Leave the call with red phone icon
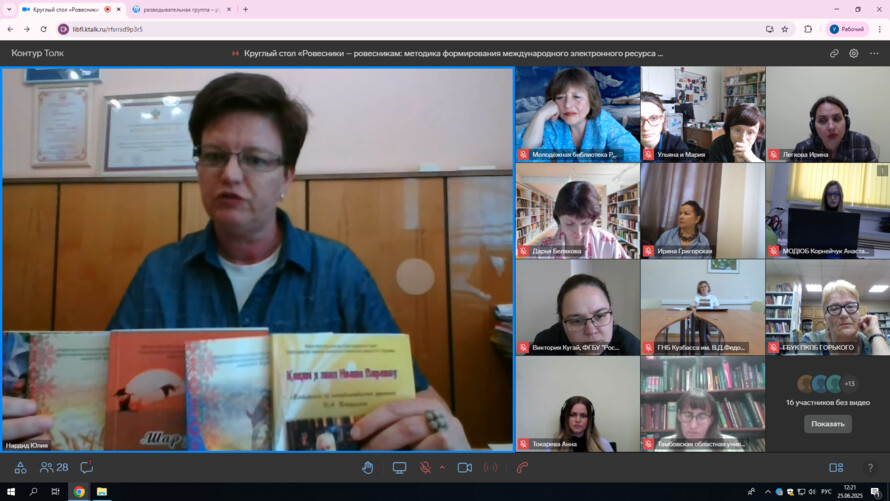890x501 pixels. tap(522, 467)
